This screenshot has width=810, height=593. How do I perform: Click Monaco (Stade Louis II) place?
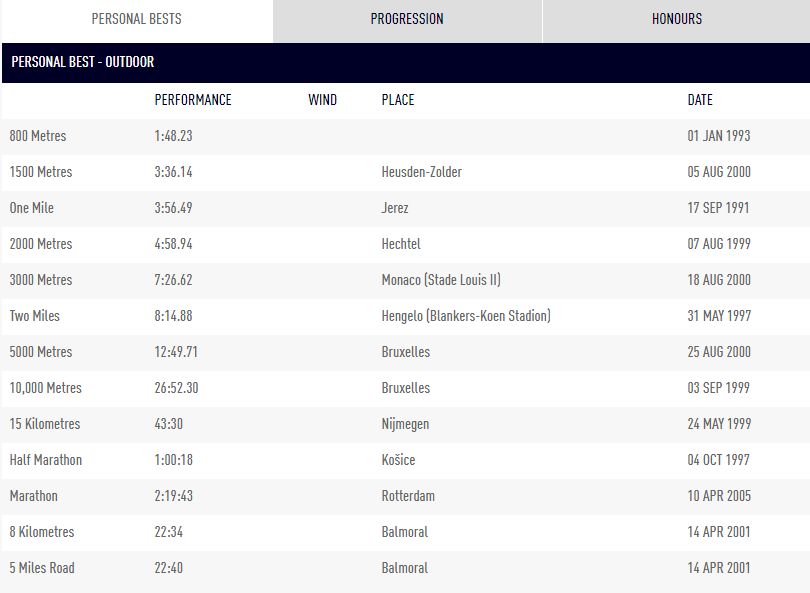(441, 280)
